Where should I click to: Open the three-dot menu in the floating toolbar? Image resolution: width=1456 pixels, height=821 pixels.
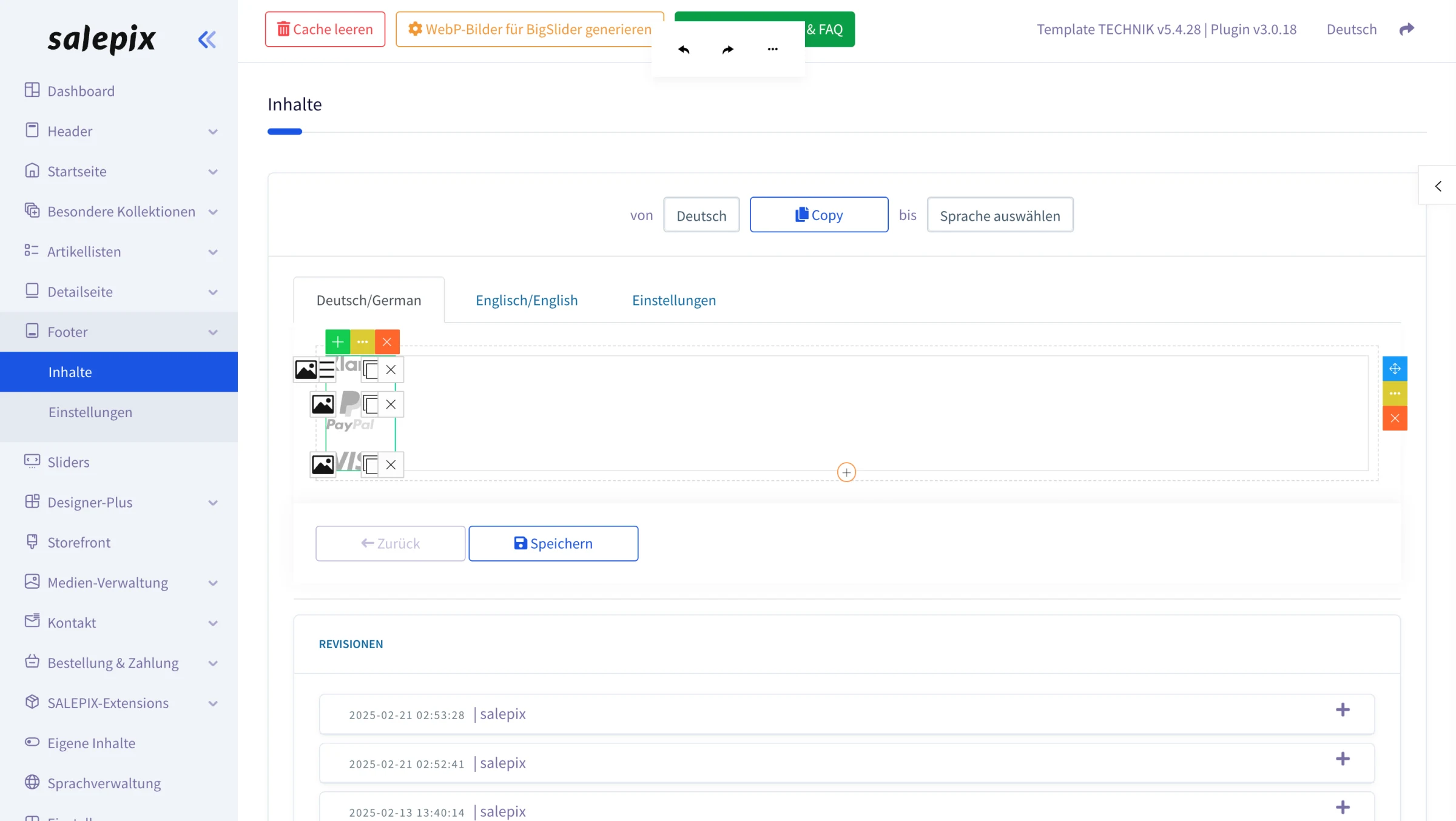(772, 49)
